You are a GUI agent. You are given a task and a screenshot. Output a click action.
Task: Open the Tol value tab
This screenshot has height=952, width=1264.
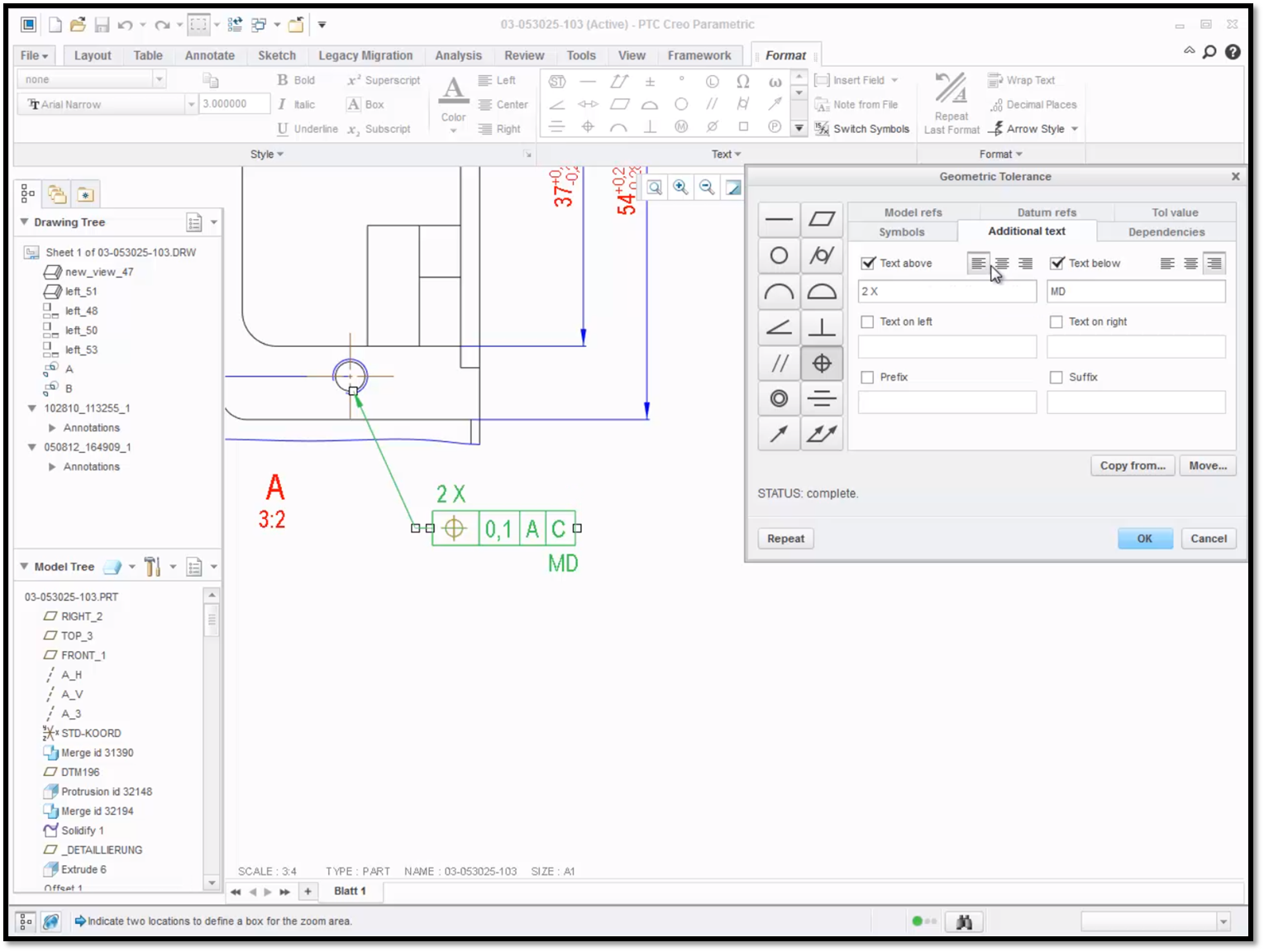click(1175, 212)
